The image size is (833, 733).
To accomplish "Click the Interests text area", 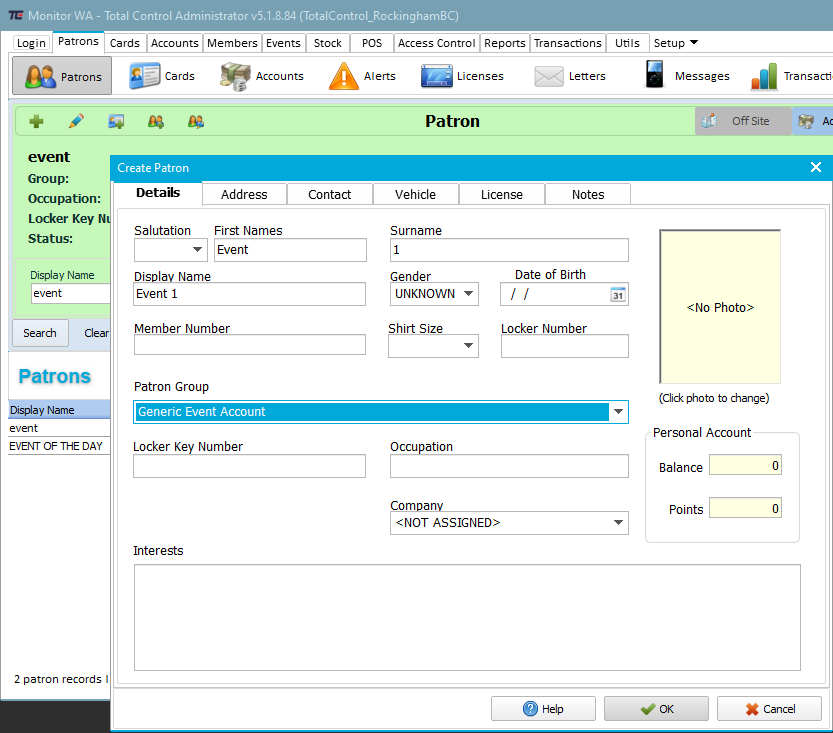I will 467,617.
